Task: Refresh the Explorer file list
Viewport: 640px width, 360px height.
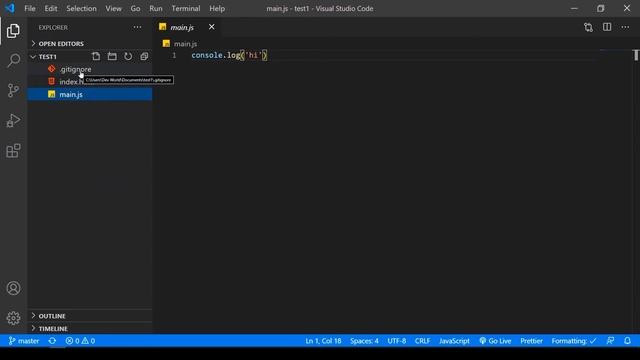Action: 128,56
